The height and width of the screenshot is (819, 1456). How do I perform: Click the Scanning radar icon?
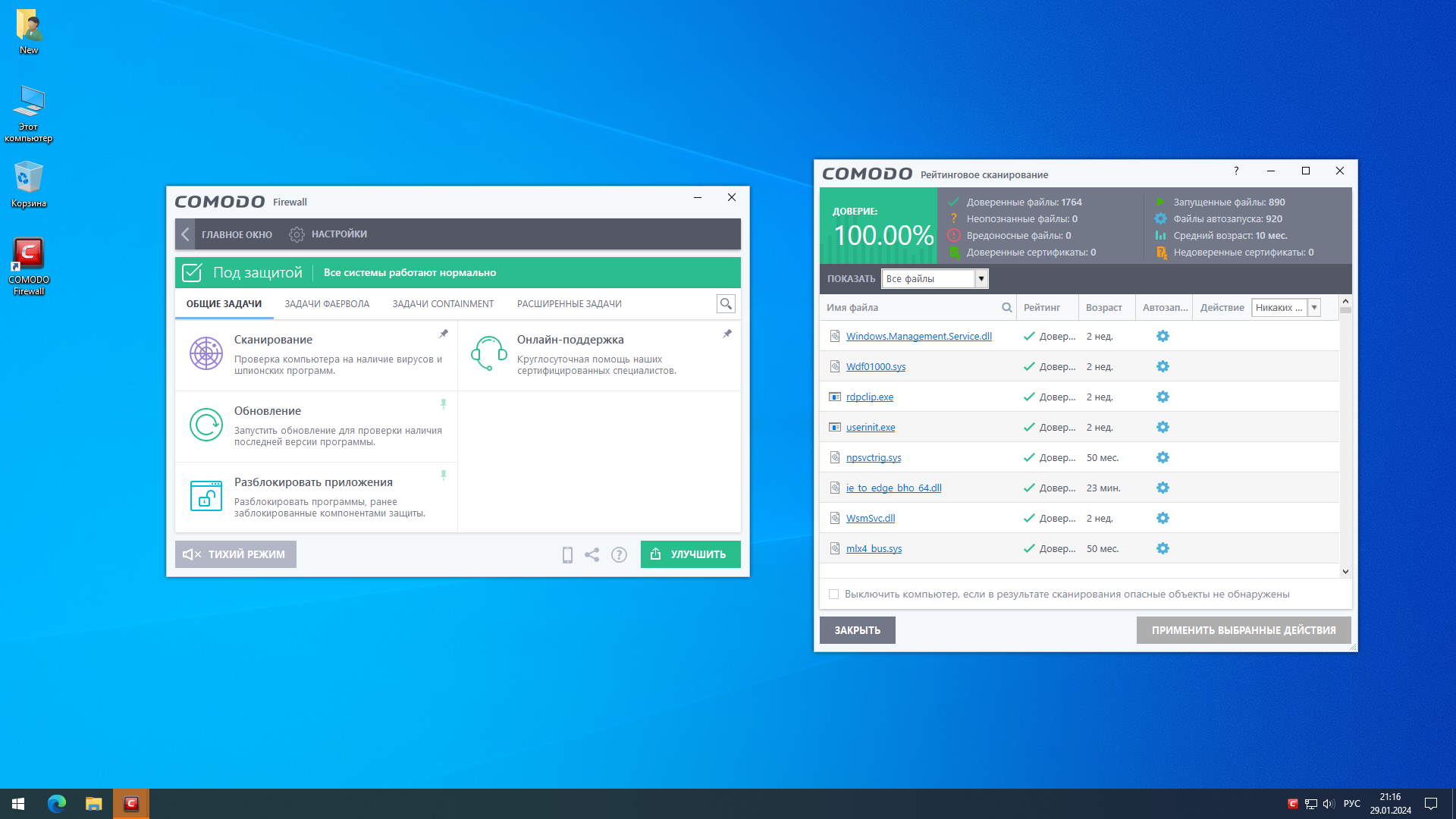[x=206, y=353]
